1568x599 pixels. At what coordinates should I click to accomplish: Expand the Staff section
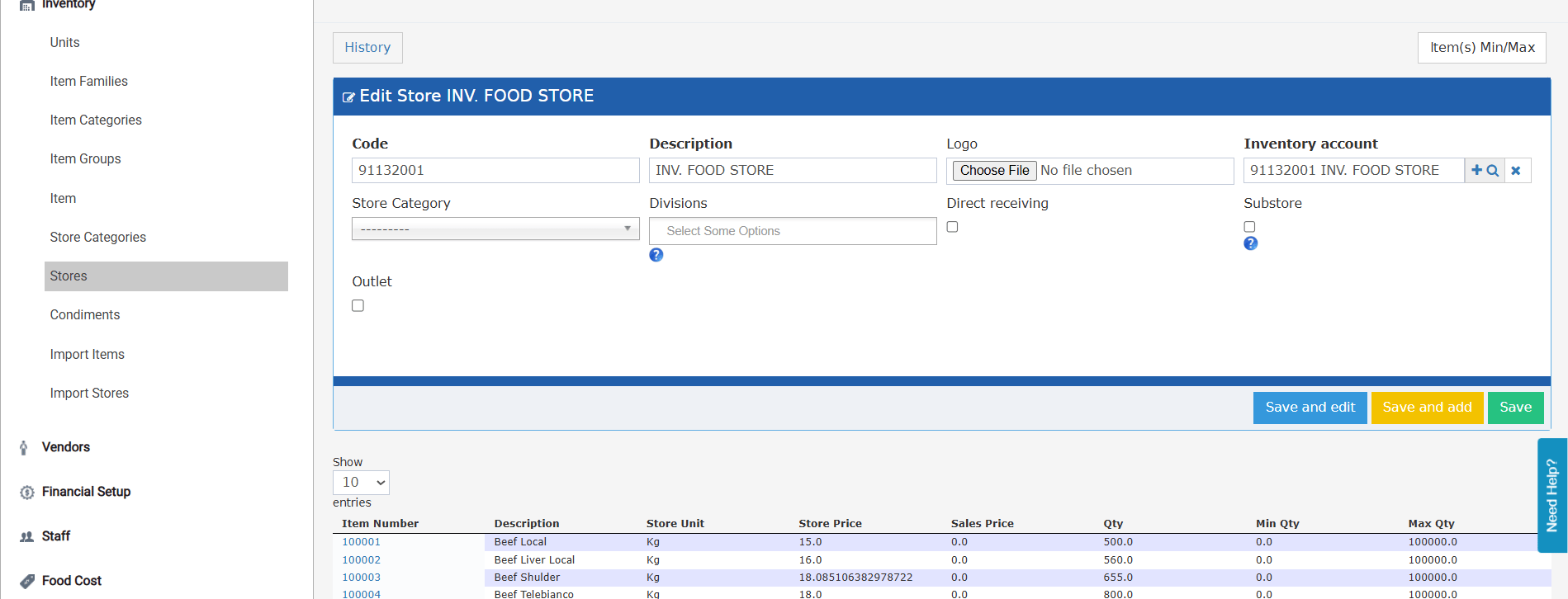pyautogui.click(x=56, y=536)
